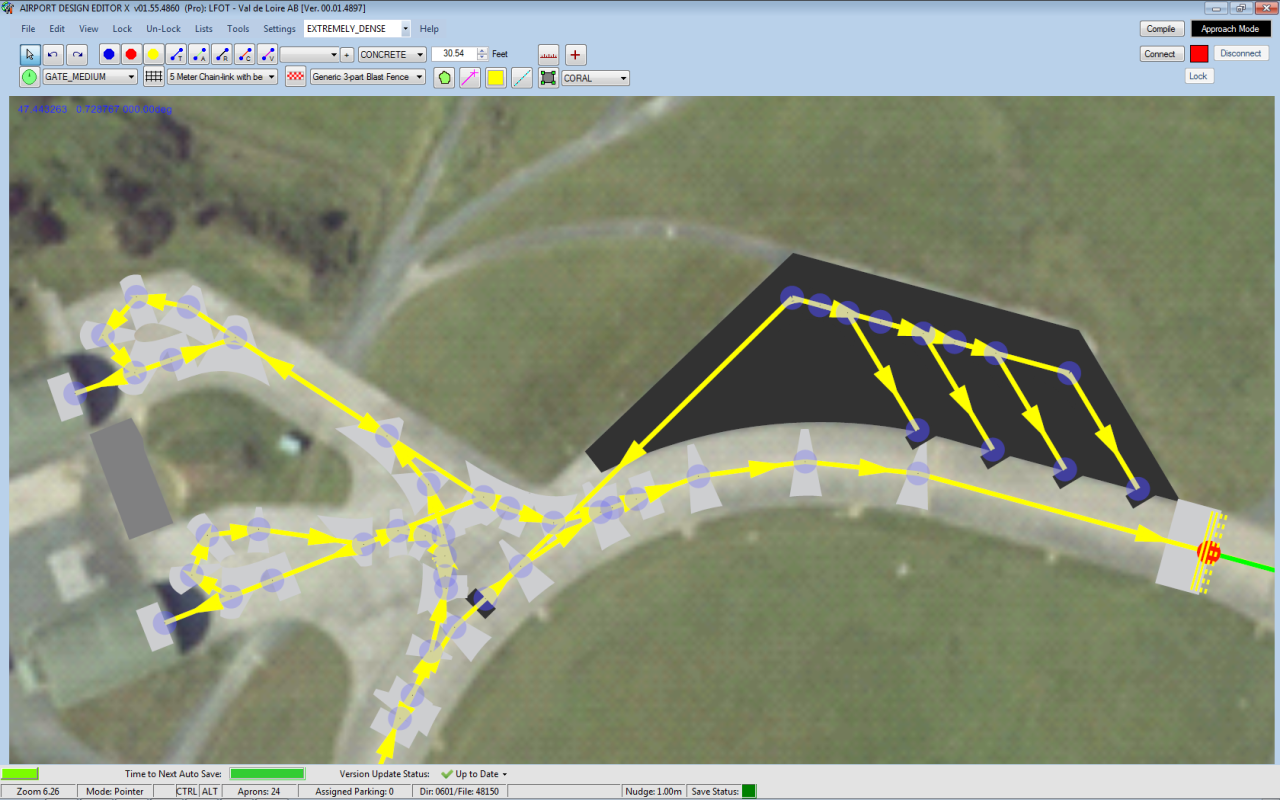Click the green clock parking icon
This screenshot has width=1280, height=800.
tap(29, 77)
